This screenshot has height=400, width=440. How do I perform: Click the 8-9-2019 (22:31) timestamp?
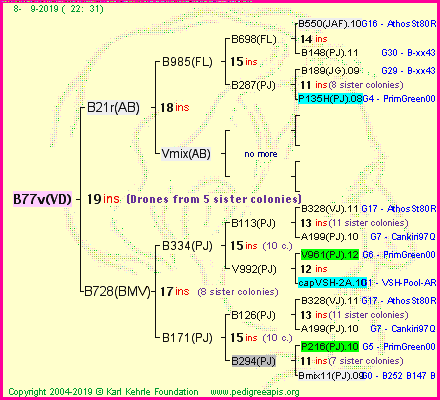(59, 8)
